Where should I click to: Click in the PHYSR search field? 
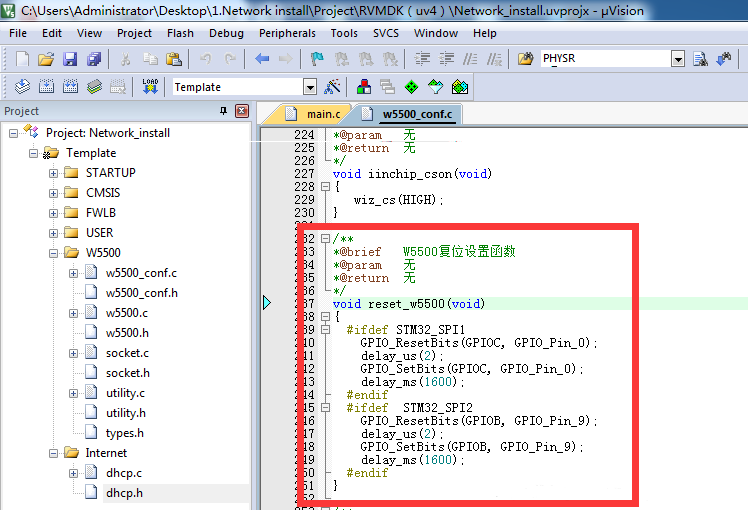tap(606, 59)
